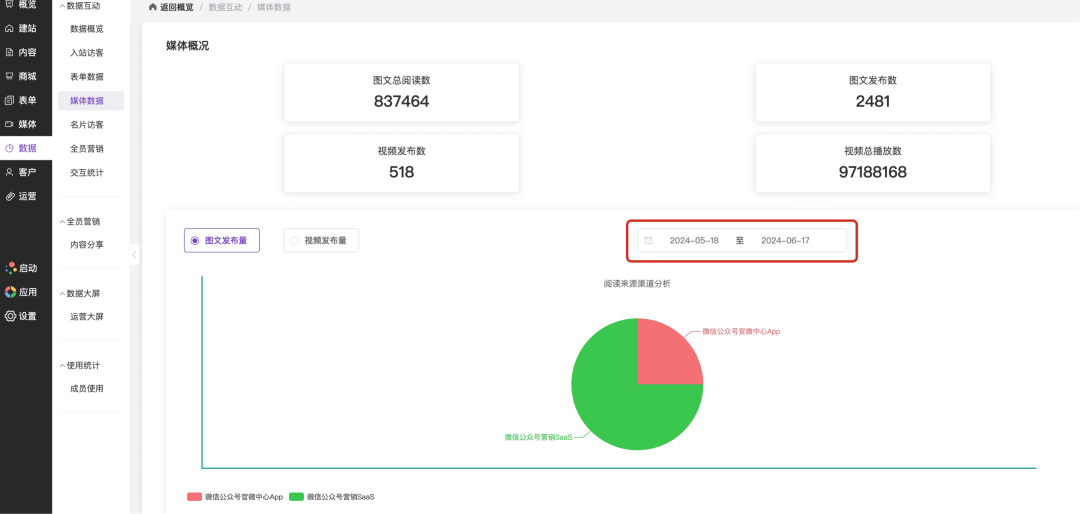
Task: Open 设置 gear icon in sidebar
Action: [10, 316]
